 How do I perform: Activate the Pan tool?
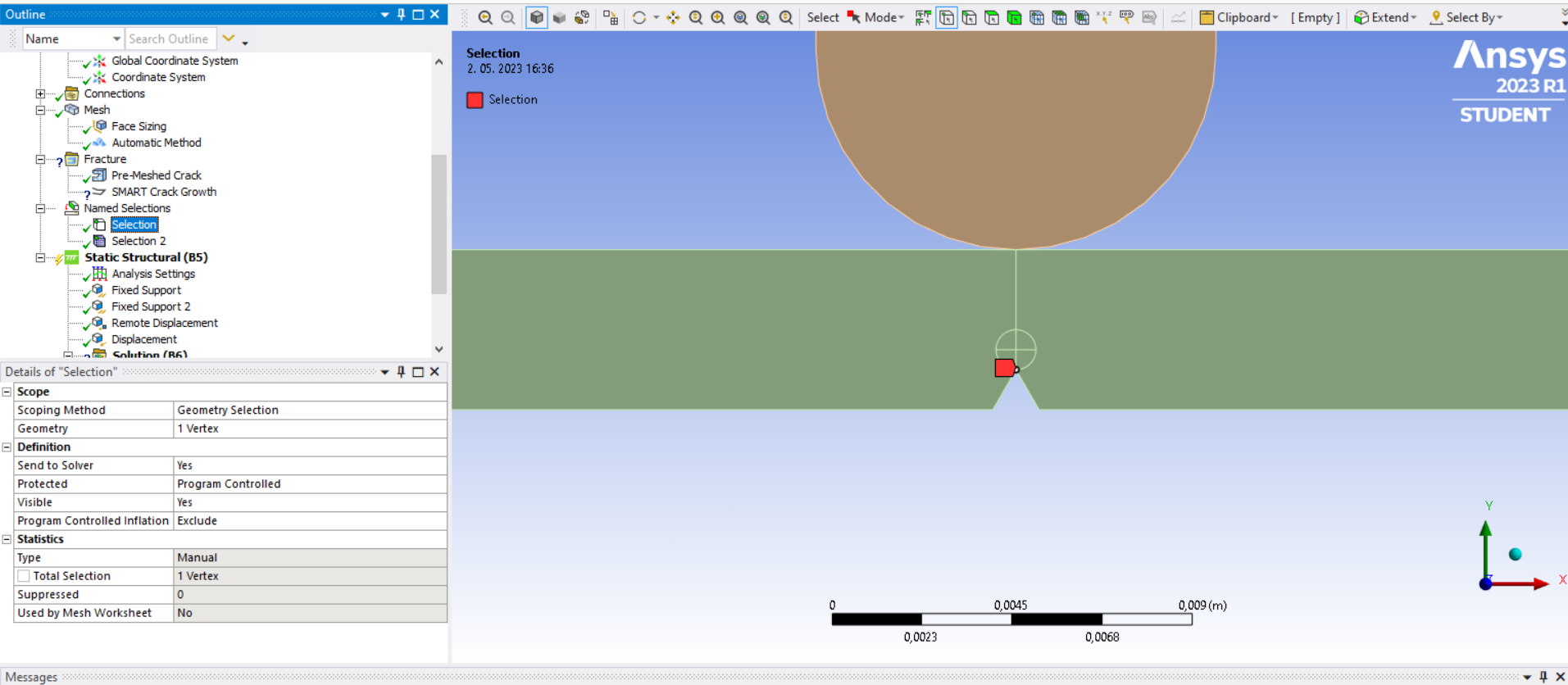(x=673, y=17)
